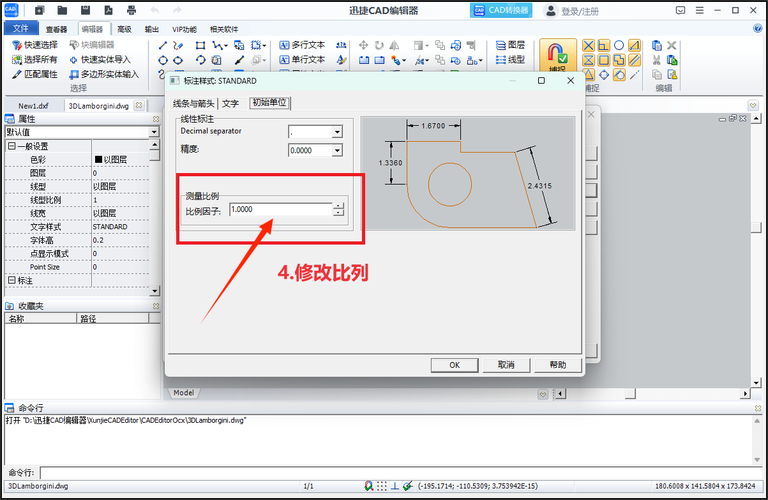Viewport: 768px width, 500px height.
Task: Click the 多行文本 multiline text tool
Action: click(302, 45)
